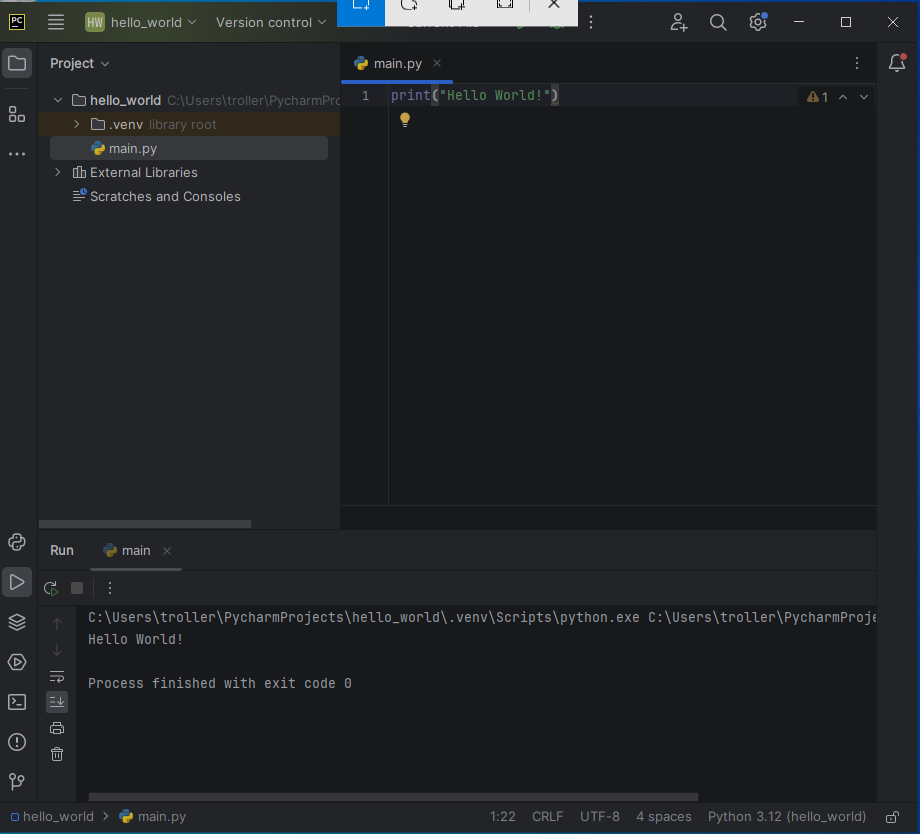Open the Notifications bell icon
920x834 pixels.
tap(897, 63)
